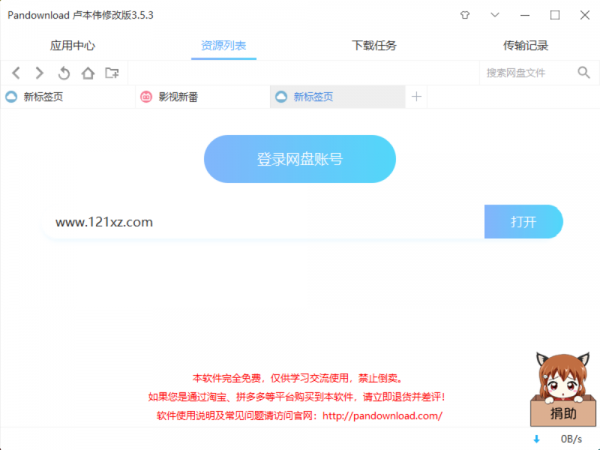
Task: Close the Pandownload window
Action: pyautogui.click(x=585, y=15)
